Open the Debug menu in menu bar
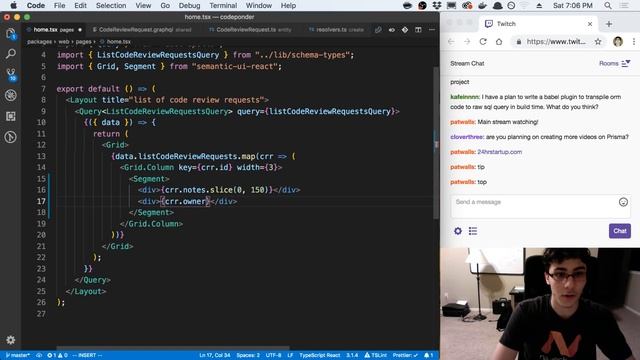 click(189, 6)
